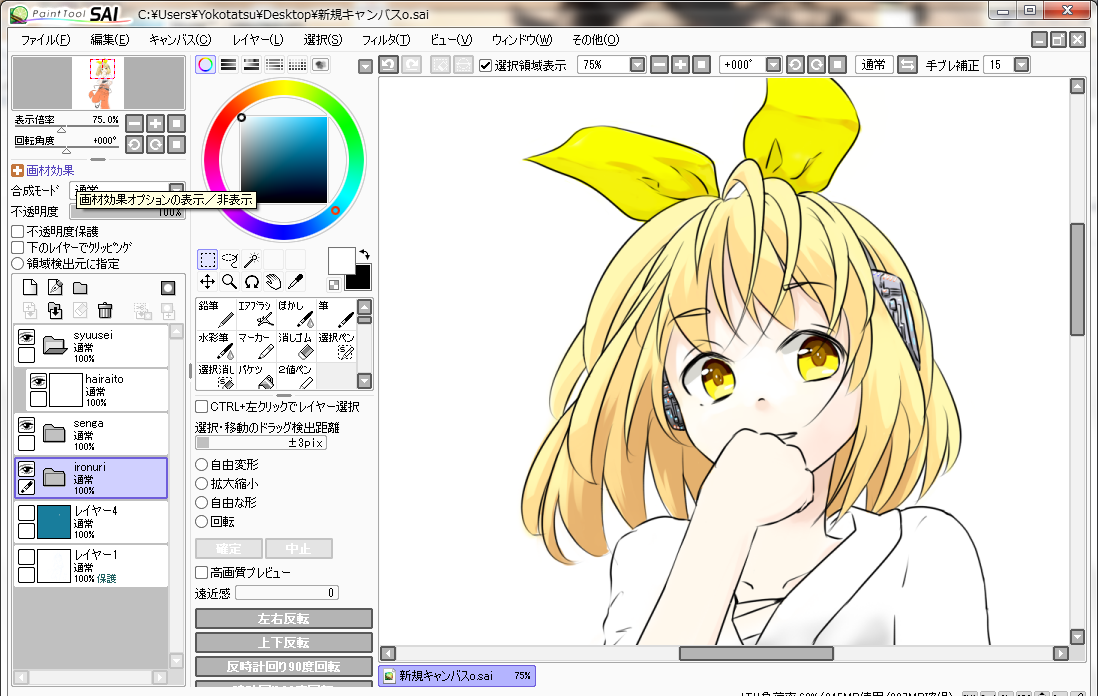This screenshot has height=696, width=1098.
Task: Click the foreground white color swatch
Action: tap(341, 260)
